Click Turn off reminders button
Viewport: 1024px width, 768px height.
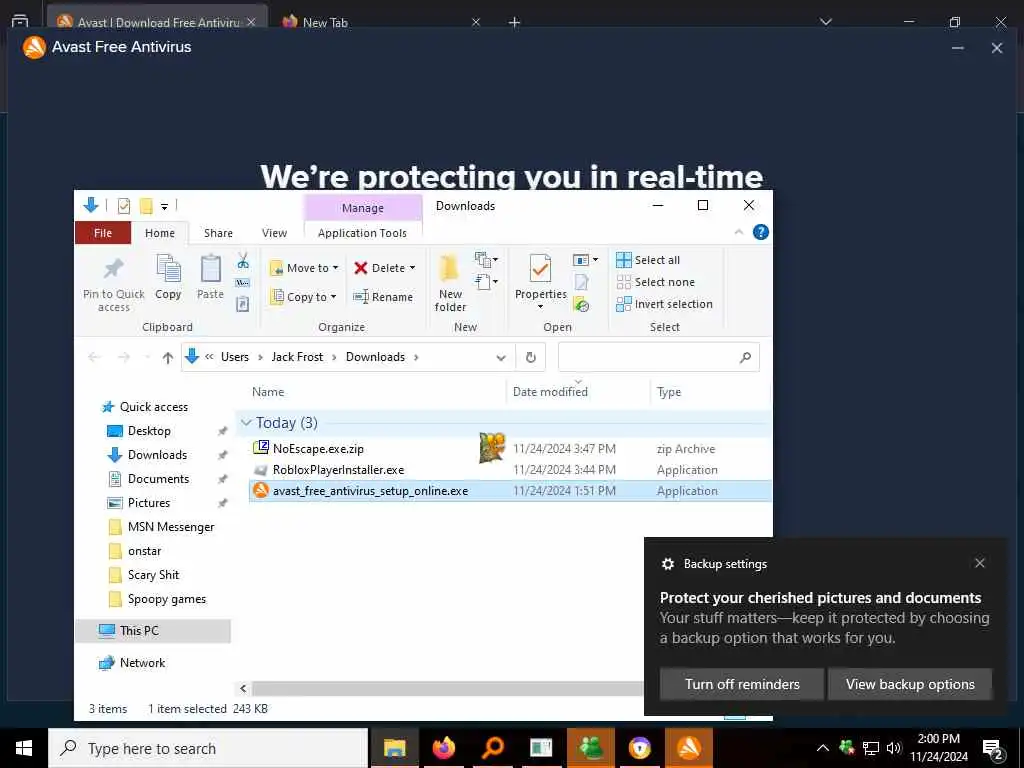click(x=742, y=684)
